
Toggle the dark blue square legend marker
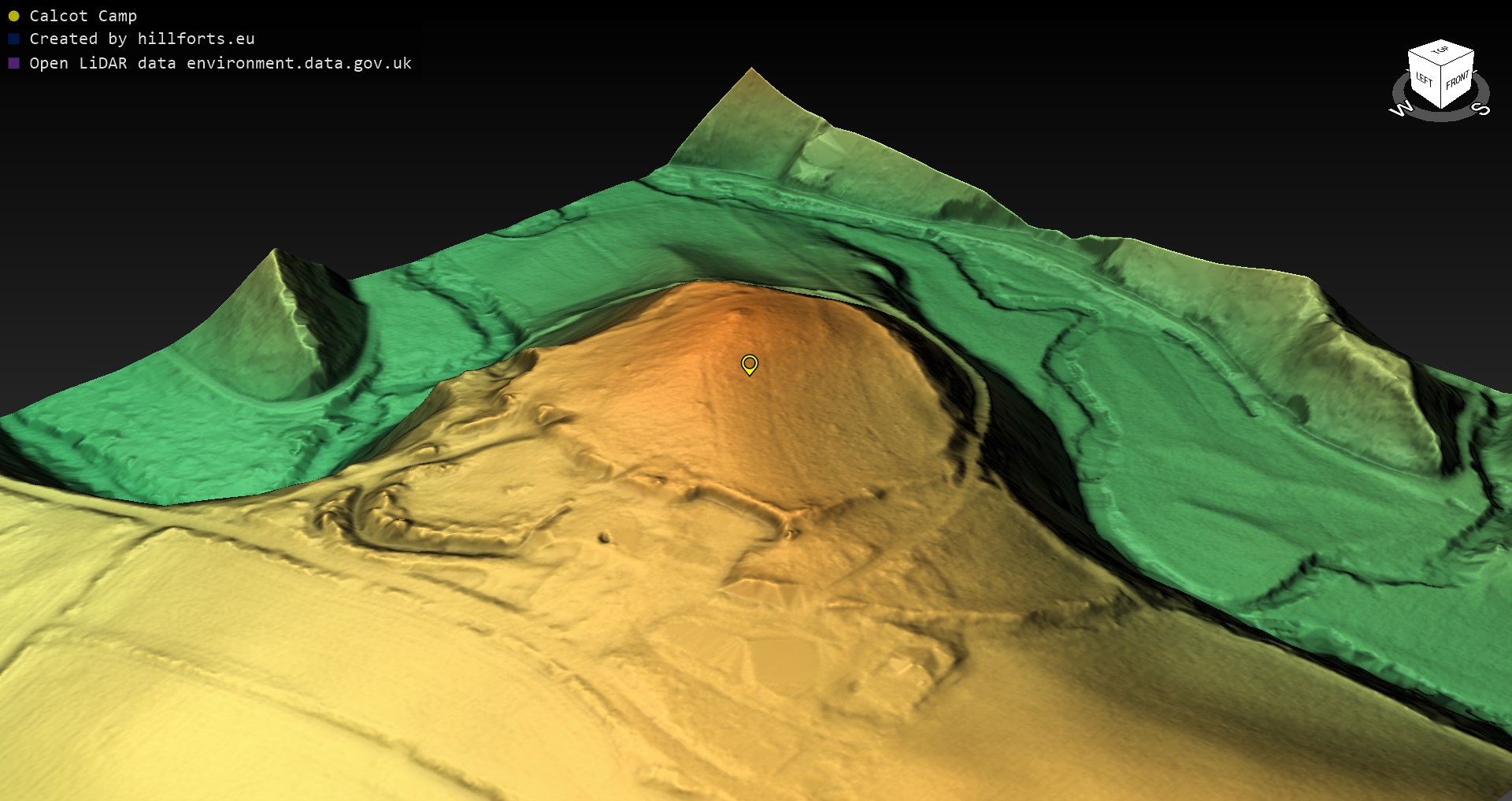(13, 39)
